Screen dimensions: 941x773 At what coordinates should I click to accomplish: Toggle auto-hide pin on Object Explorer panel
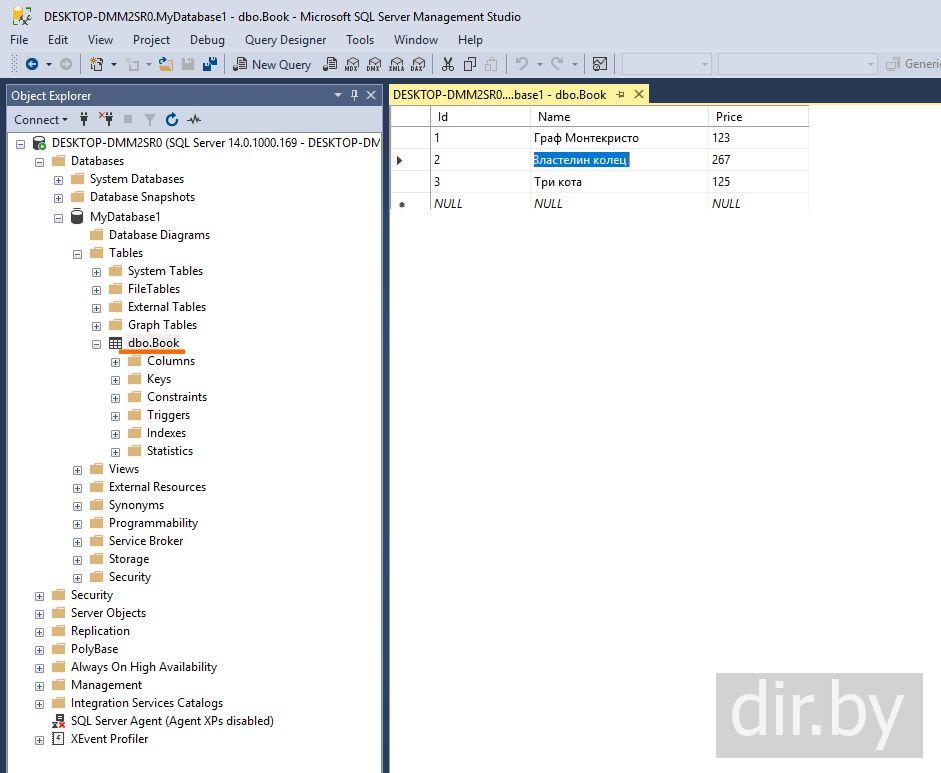tap(354, 95)
